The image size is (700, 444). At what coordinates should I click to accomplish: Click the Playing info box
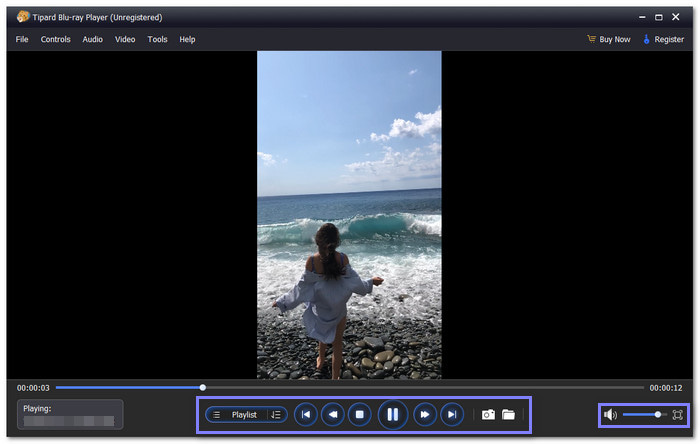click(x=70, y=415)
